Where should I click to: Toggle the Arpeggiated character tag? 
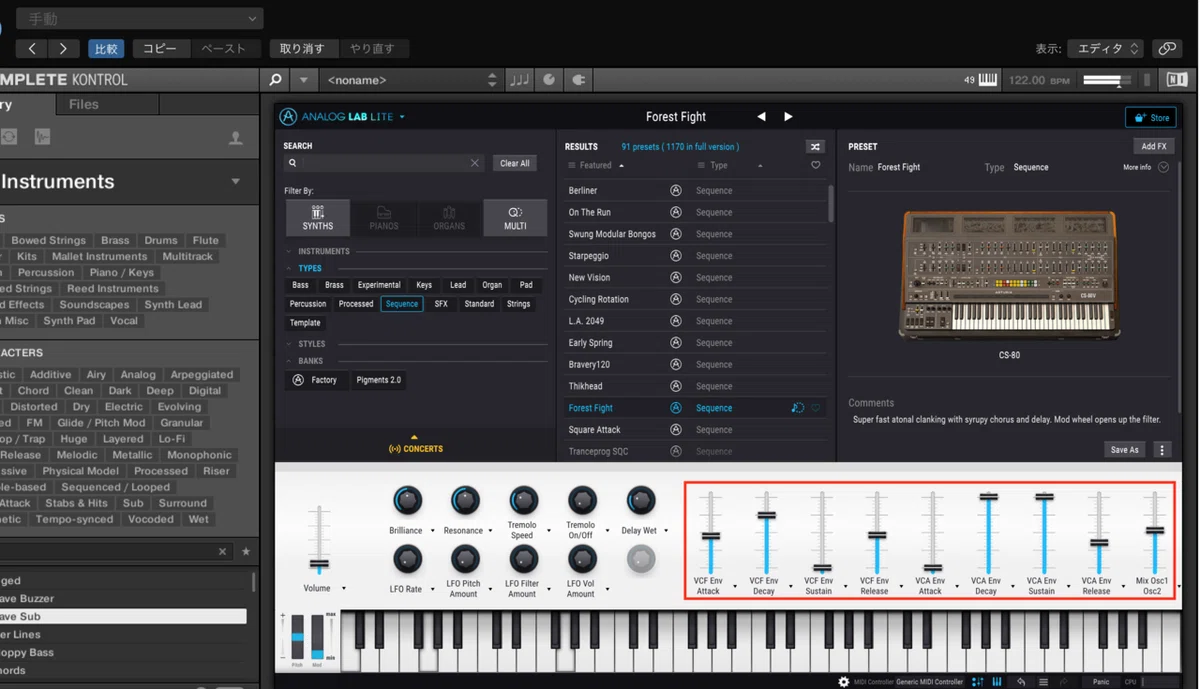(202, 374)
